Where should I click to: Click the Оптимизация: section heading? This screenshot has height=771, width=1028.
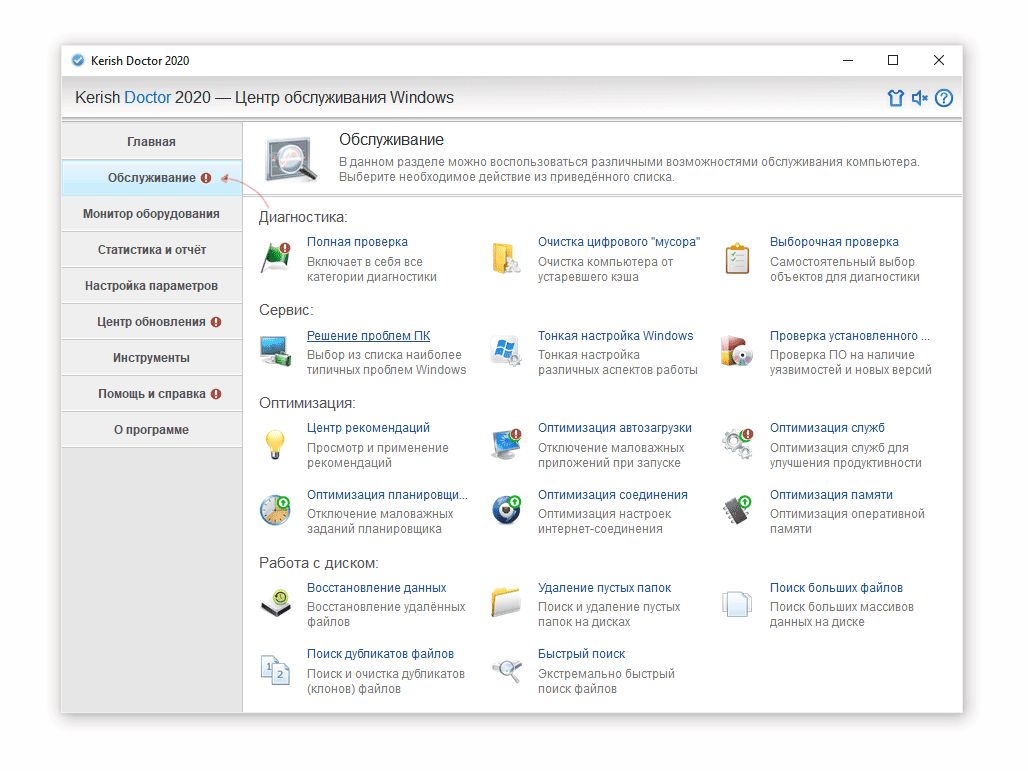tap(307, 403)
